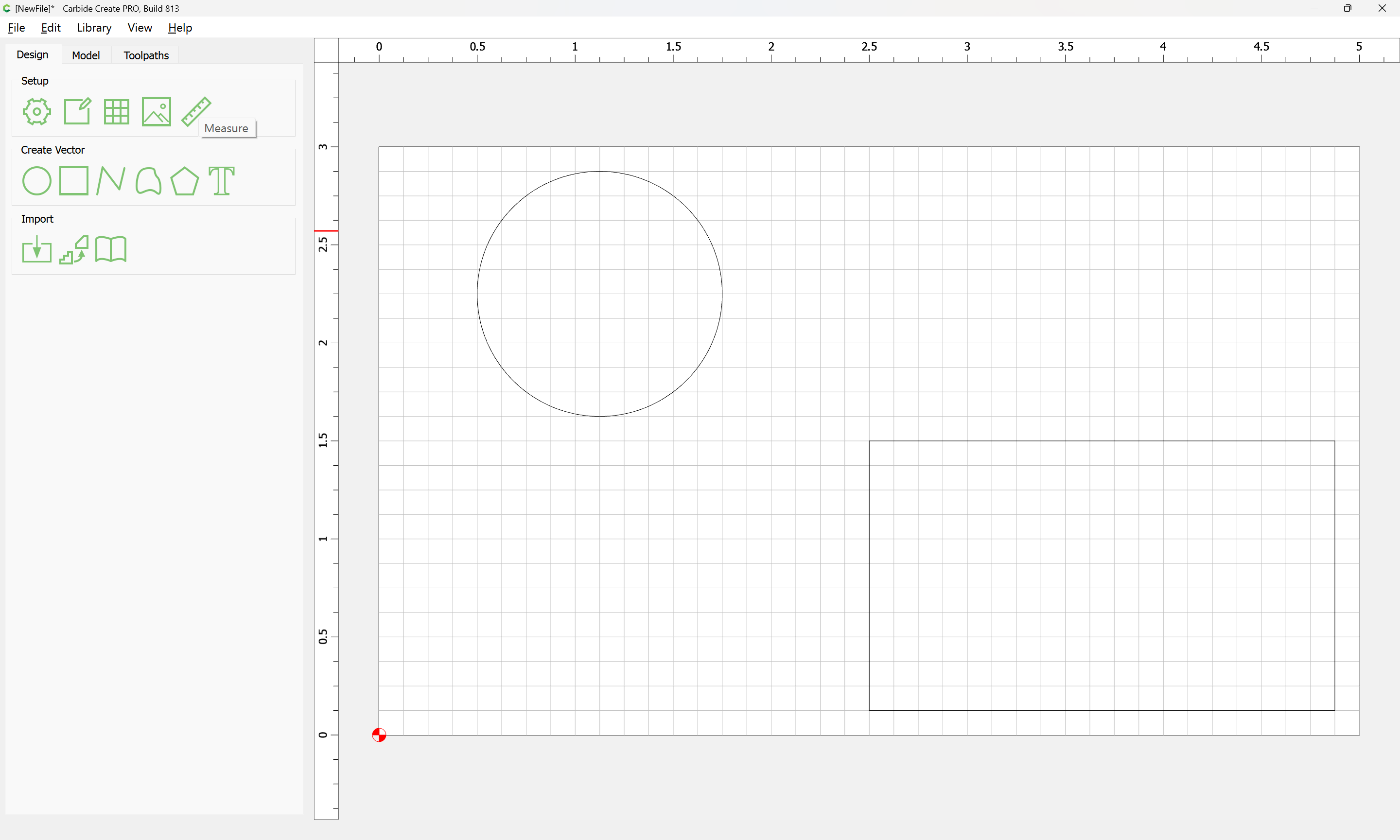Screen dimensions: 1400x840
Task: Click the red origin marker
Action: 379,735
